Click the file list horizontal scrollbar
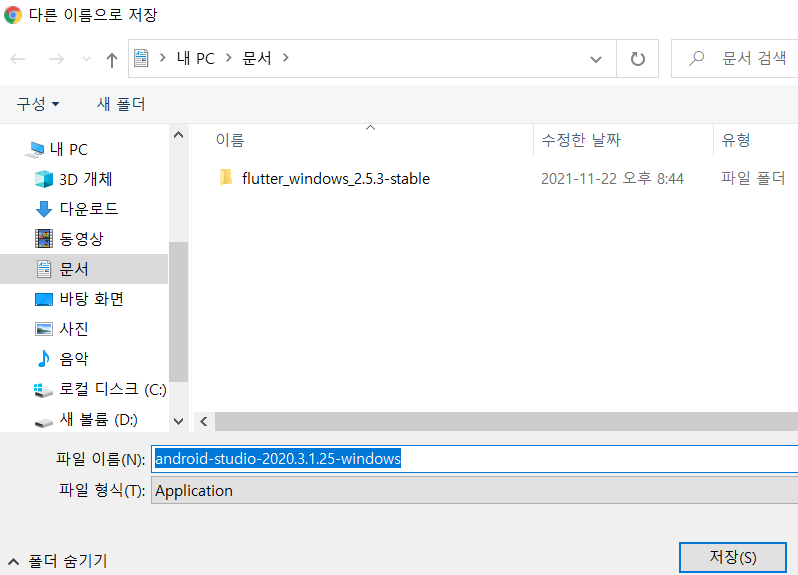The width and height of the screenshot is (798, 575). tap(506, 421)
